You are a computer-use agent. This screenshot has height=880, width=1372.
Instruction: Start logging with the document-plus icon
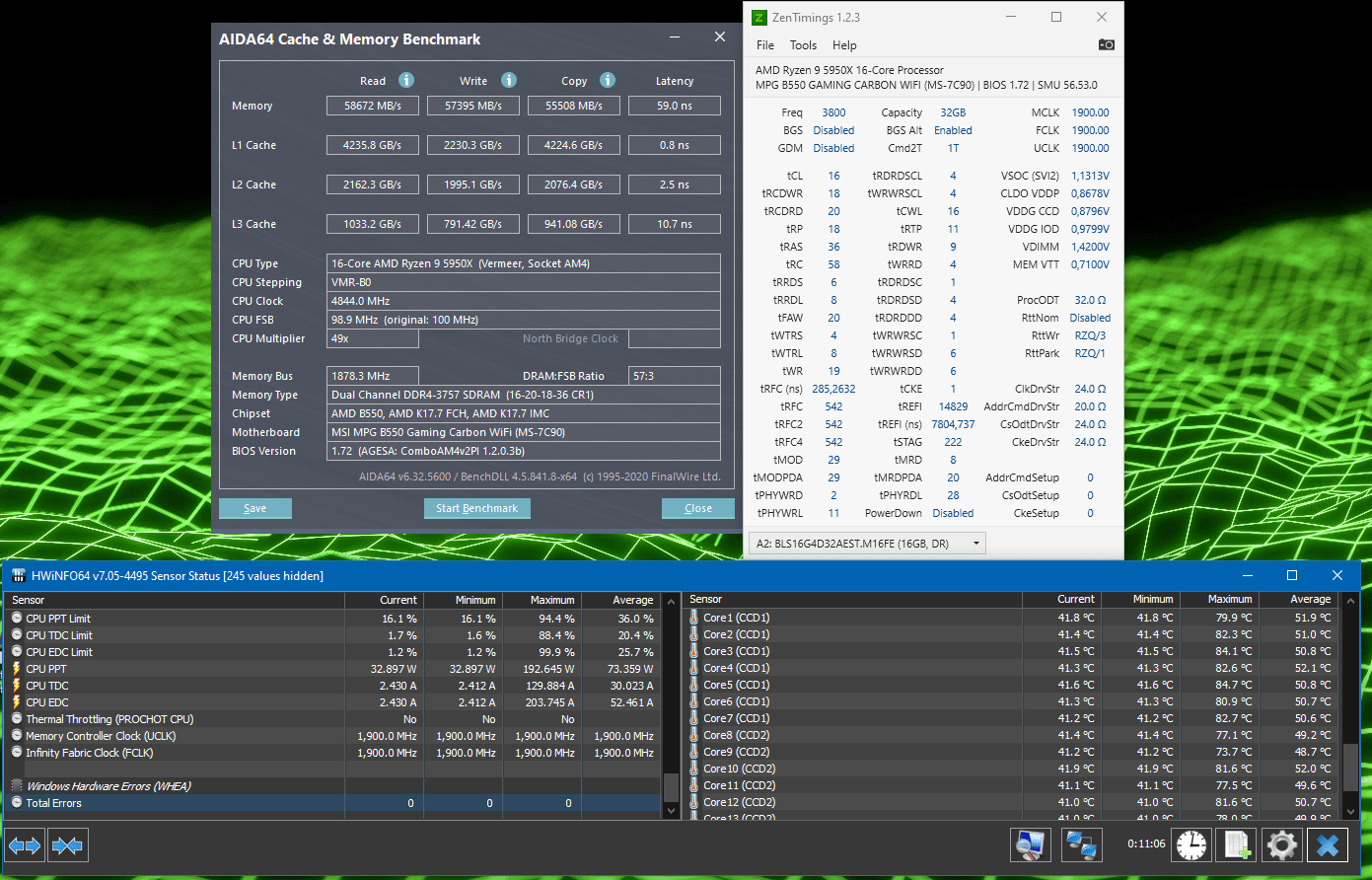click(1237, 845)
